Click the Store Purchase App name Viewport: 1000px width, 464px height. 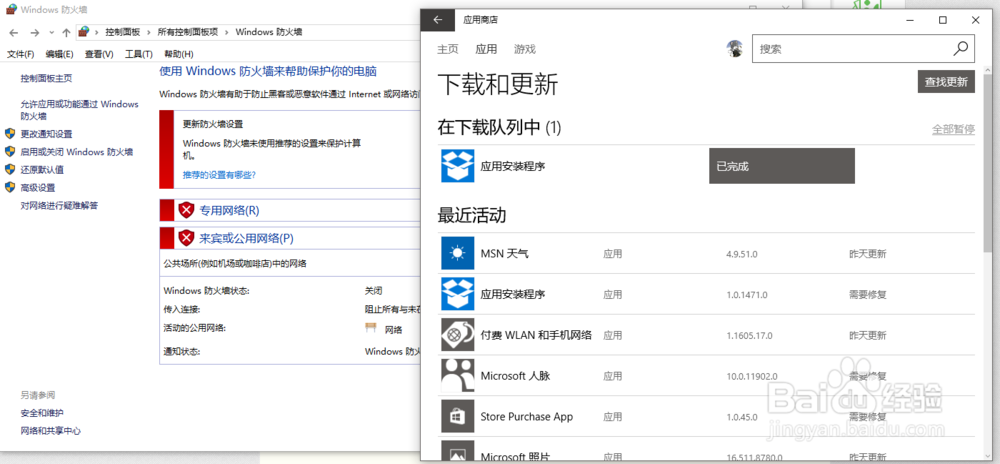527,417
